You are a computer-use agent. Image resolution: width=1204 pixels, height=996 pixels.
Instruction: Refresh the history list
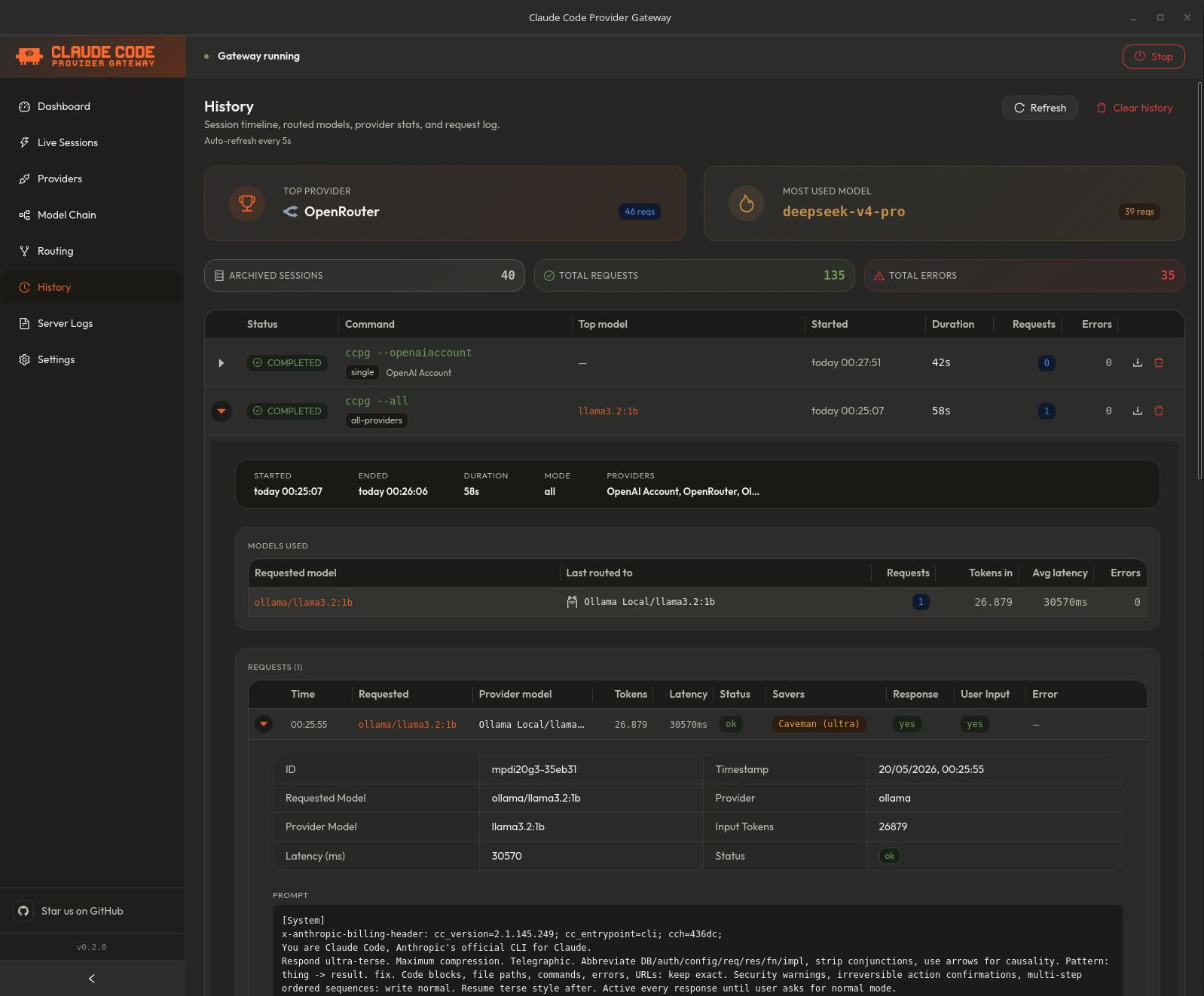pos(1040,108)
